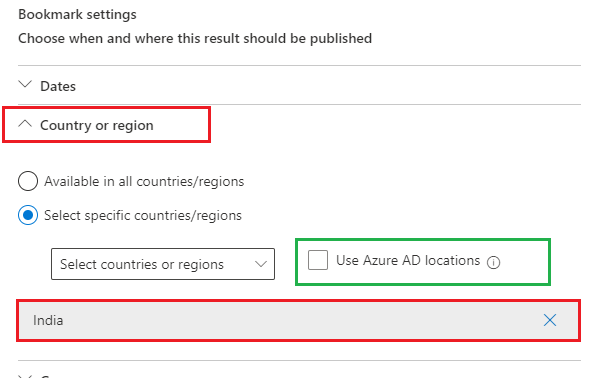
Task: Remove India with the X icon
Action: (549, 320)
